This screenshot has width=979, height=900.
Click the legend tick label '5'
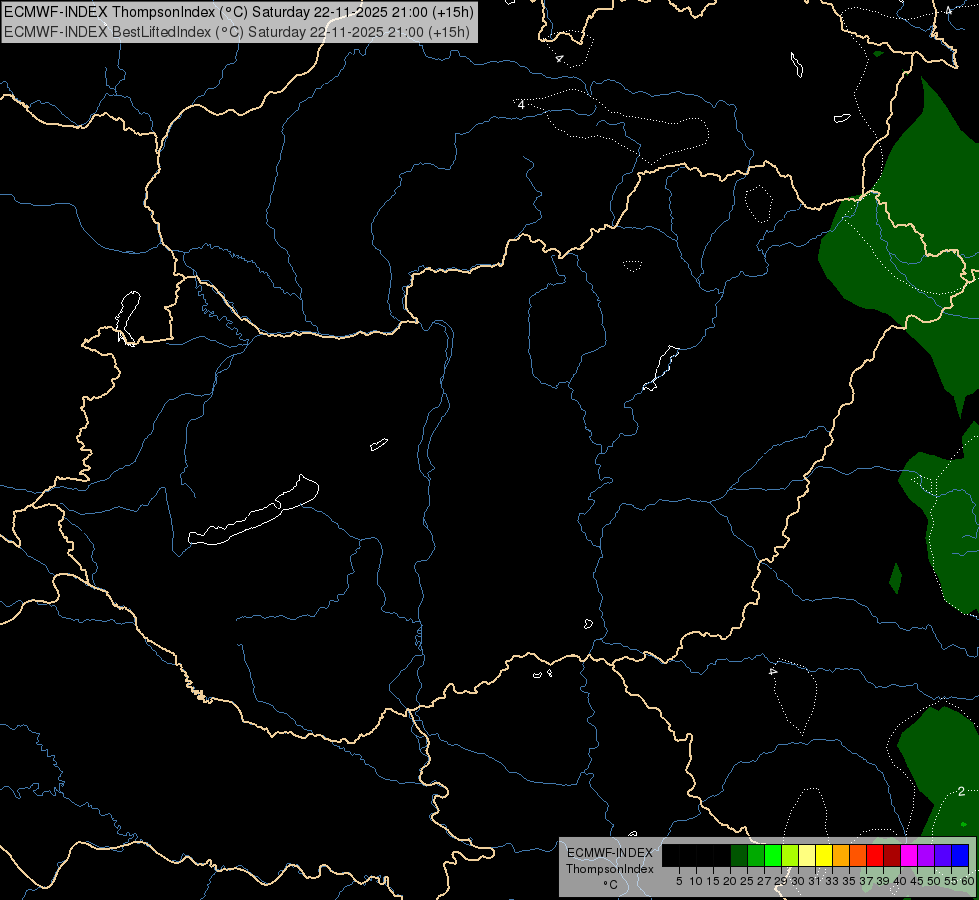click(679, 881)
